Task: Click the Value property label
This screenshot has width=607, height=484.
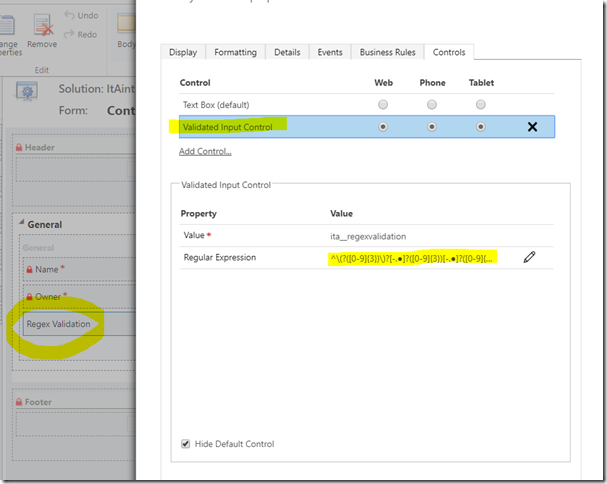Action: coord(194,235)
